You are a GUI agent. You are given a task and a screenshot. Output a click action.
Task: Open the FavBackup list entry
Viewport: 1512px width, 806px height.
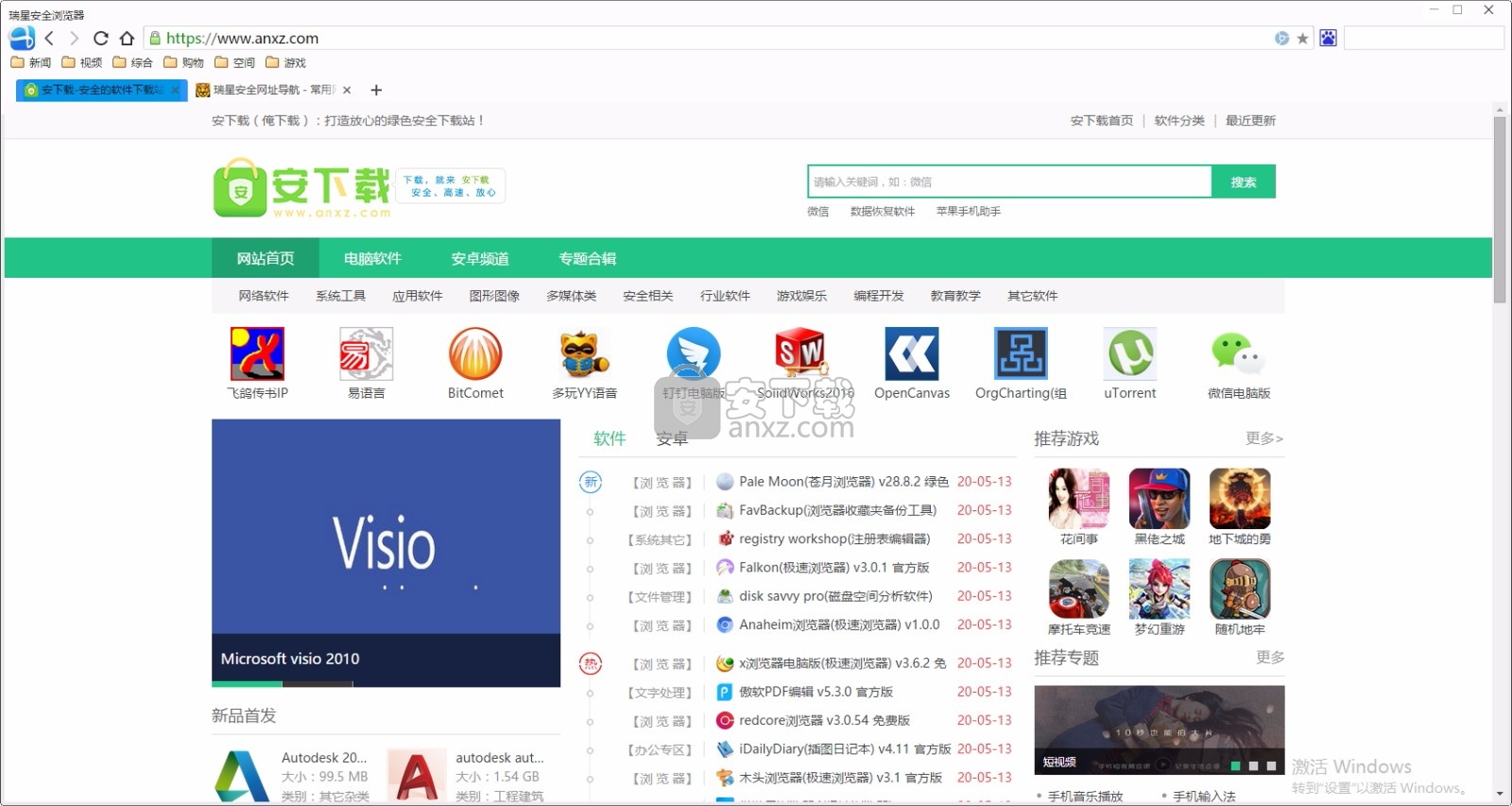click(x=837, y=510)
